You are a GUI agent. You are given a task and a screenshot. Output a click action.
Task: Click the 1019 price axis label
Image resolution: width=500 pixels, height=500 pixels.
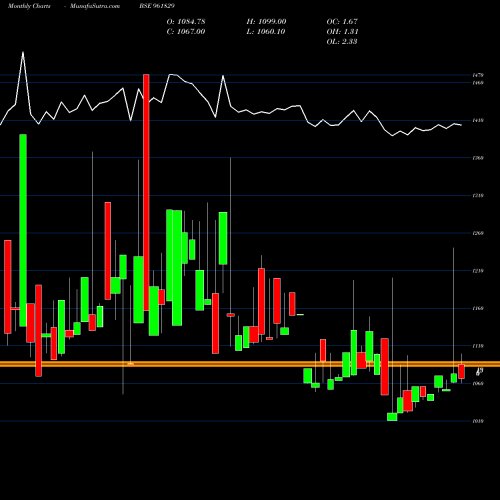(x=478, y=421)
